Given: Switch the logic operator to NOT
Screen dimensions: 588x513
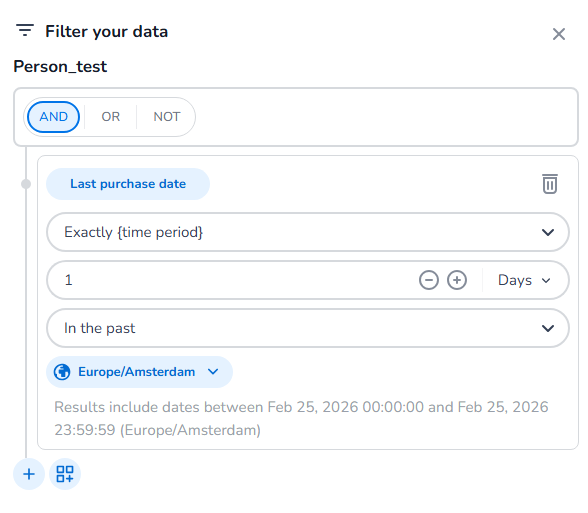Looking at the screenshot, I should [x=166, y=117].
